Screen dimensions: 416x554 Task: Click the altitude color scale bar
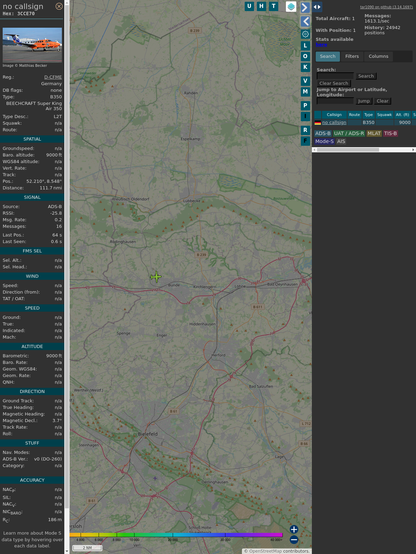pyautogui.click(x=176, y=535)
